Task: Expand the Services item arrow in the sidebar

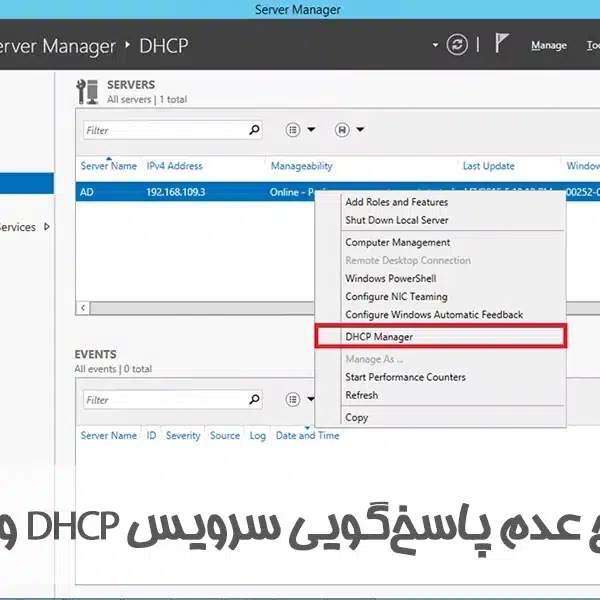Action: [x=47, y=227]
